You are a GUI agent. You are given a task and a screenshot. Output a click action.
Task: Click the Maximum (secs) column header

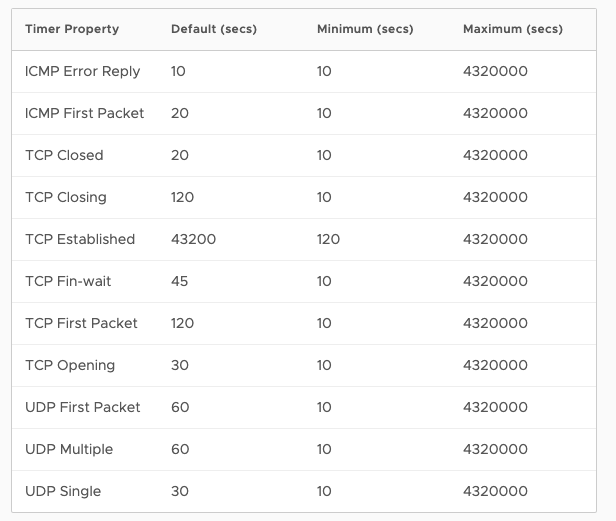[513, 29]
